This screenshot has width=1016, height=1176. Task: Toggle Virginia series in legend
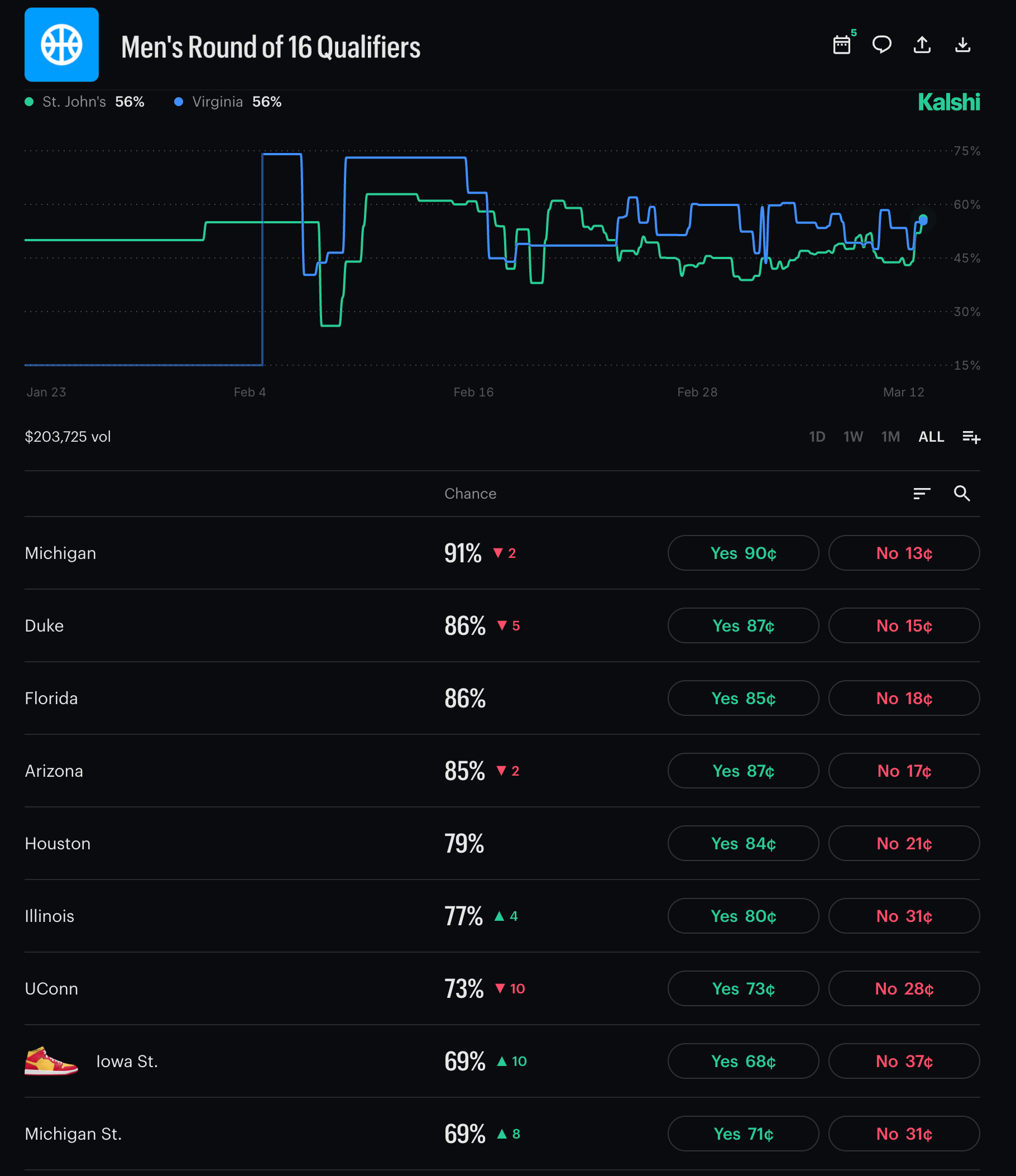227,102
